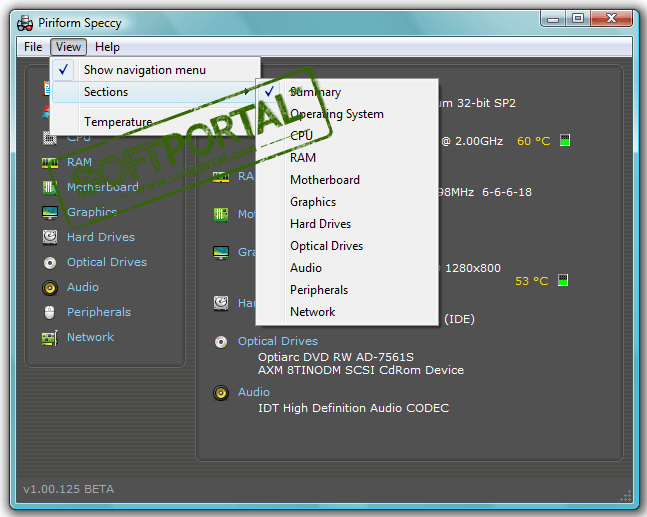The width and height of the screenshot is (647, 517).
Task: Click the Network card icon in sidebar
Action: click(x=49, y=337)
